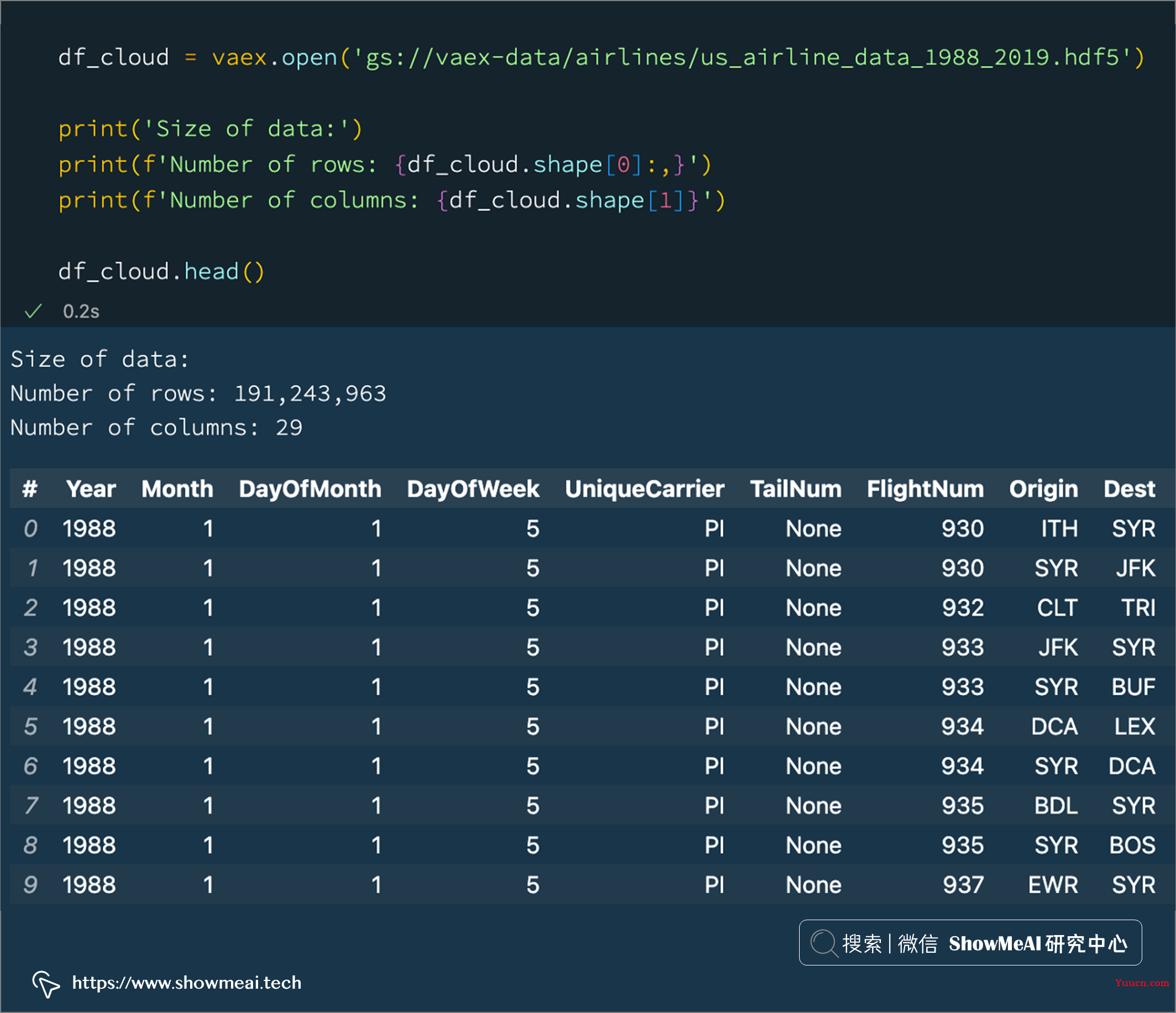
Task: Click Dest cell BOS in row 8
Action: click(1132, 845)
